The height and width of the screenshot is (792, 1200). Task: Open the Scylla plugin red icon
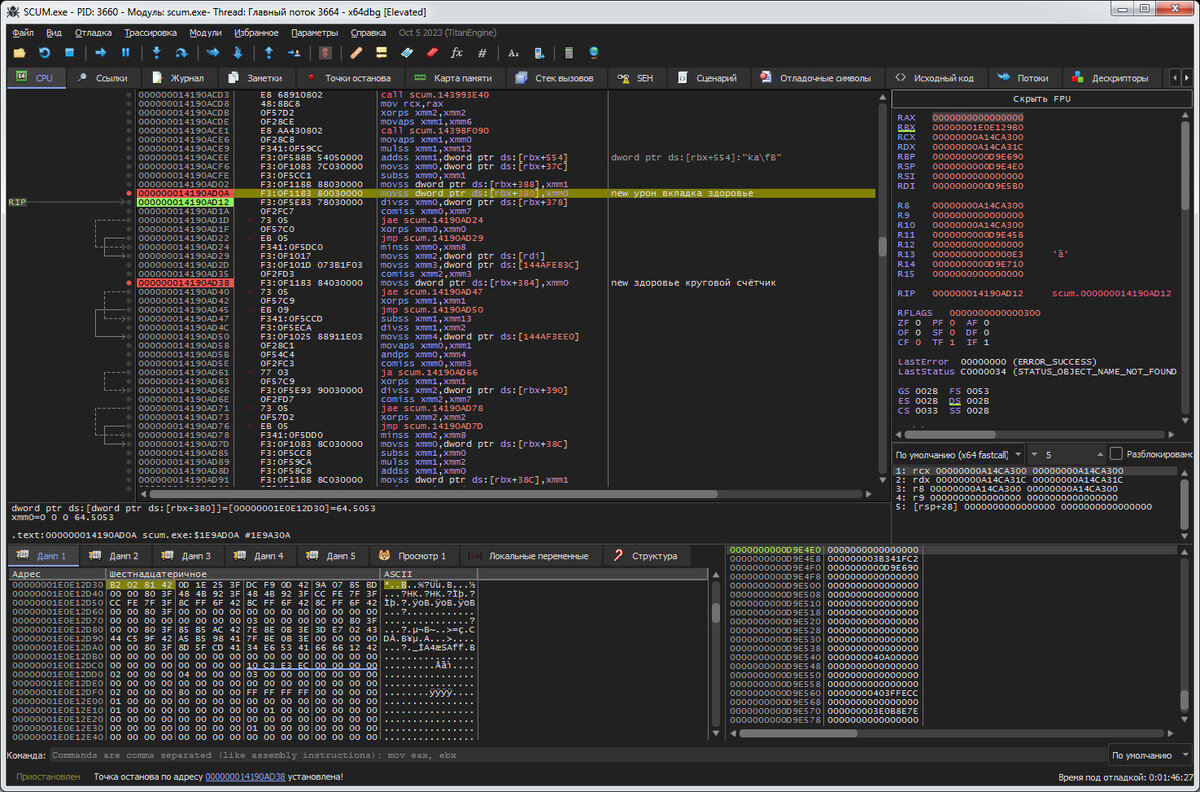click(325, 53)
